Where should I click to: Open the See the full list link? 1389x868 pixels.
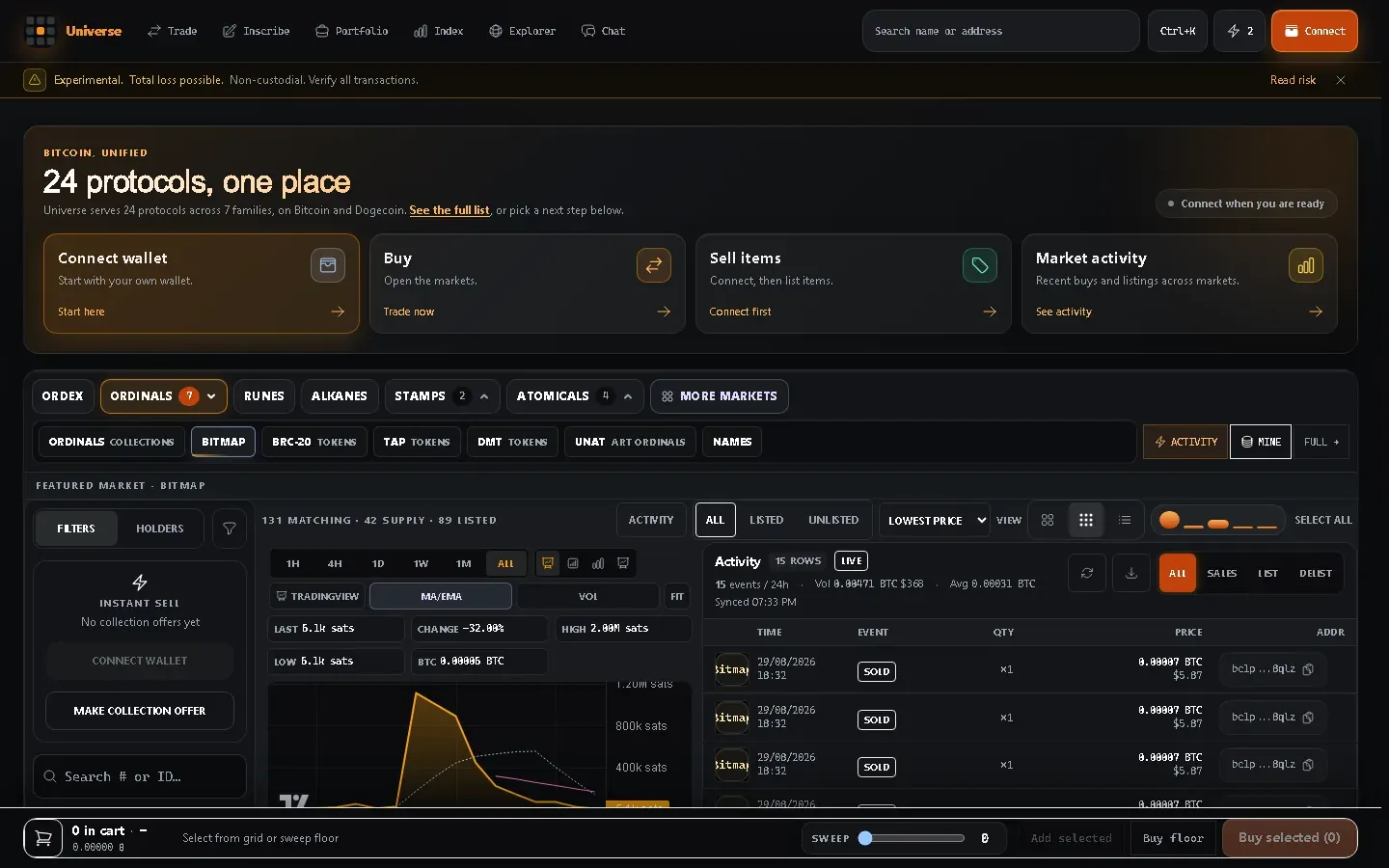pyautogui.click(x=449, y=210)
